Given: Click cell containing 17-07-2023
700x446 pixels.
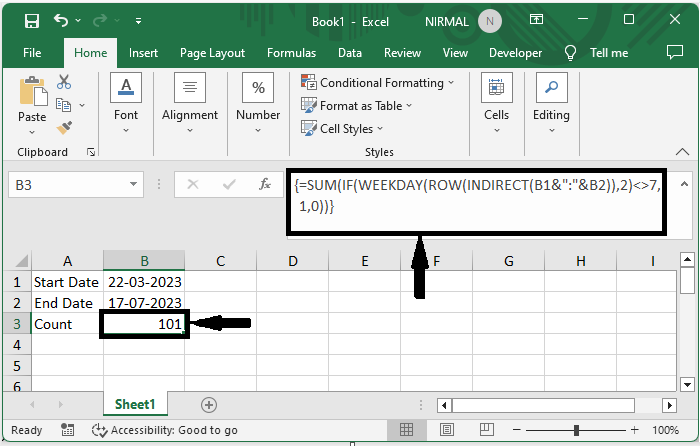Looking at the screenshot, I should click(x=144, y=303).
